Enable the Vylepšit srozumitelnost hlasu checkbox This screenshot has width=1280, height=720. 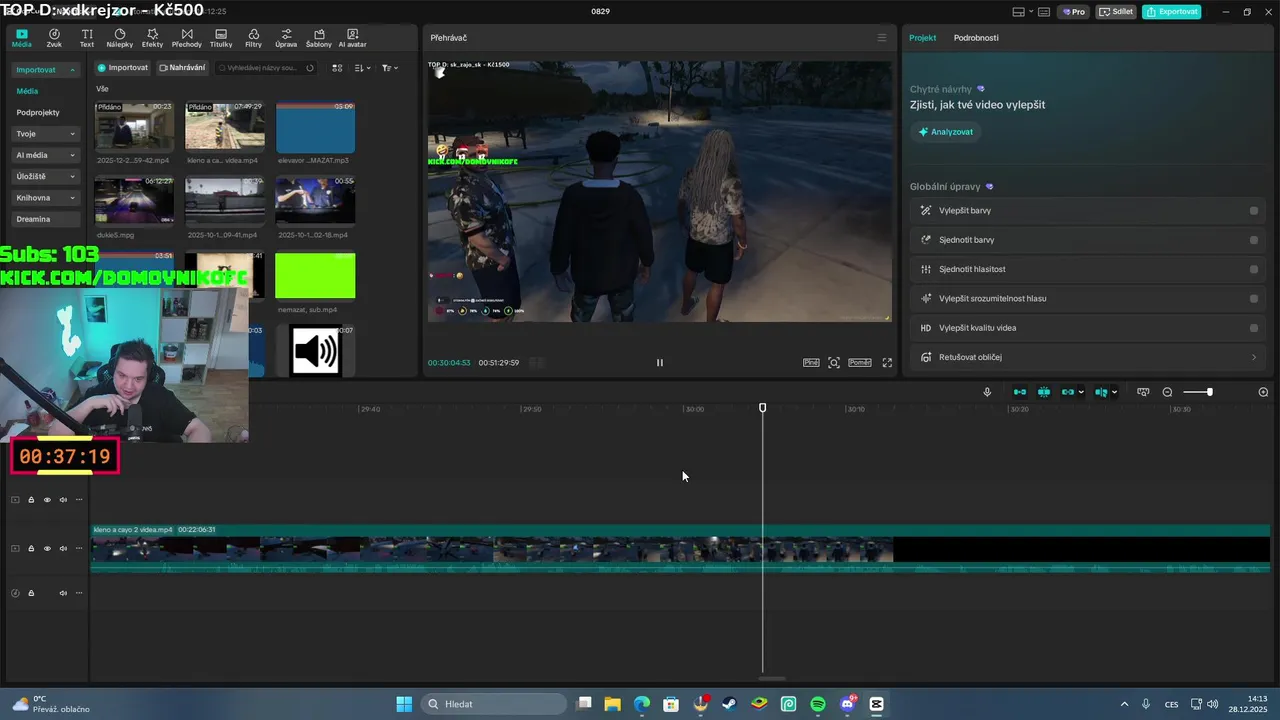1254,298
